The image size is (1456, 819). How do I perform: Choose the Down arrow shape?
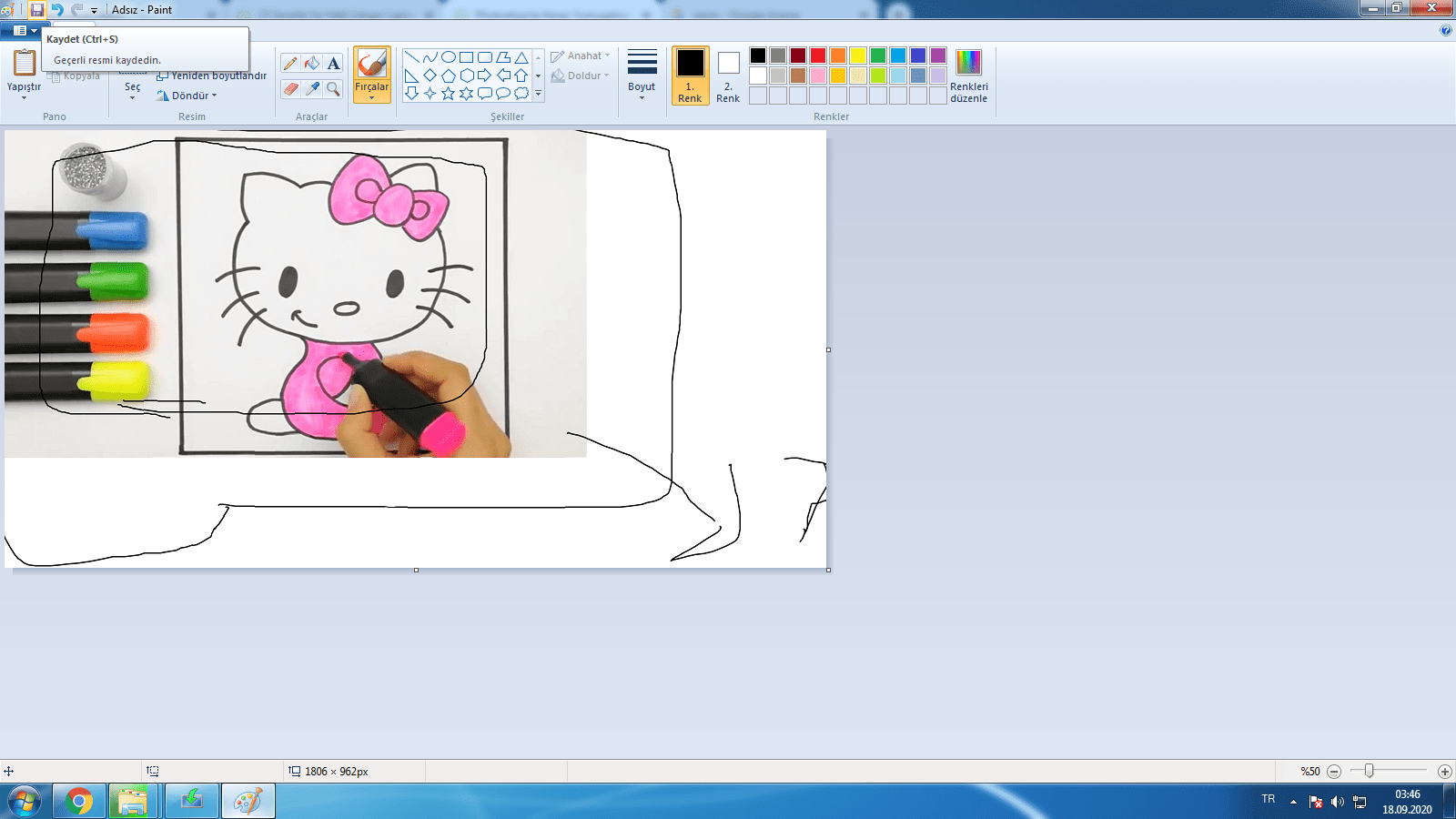tap(412, 94)
